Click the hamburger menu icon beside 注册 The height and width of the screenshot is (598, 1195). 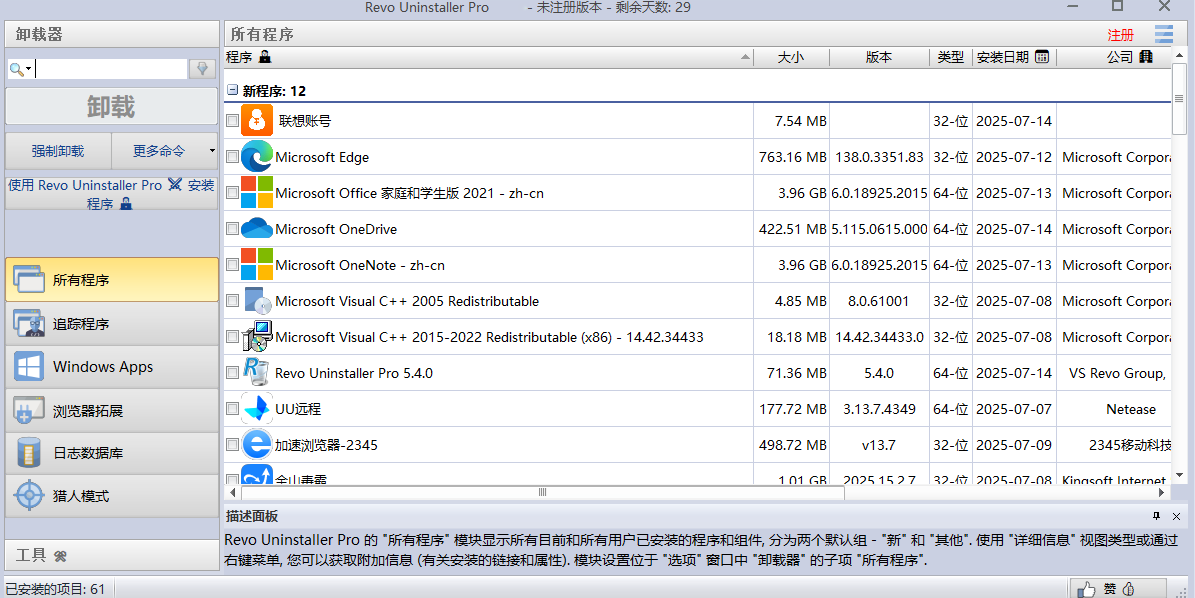click(x=1163, y=35)
